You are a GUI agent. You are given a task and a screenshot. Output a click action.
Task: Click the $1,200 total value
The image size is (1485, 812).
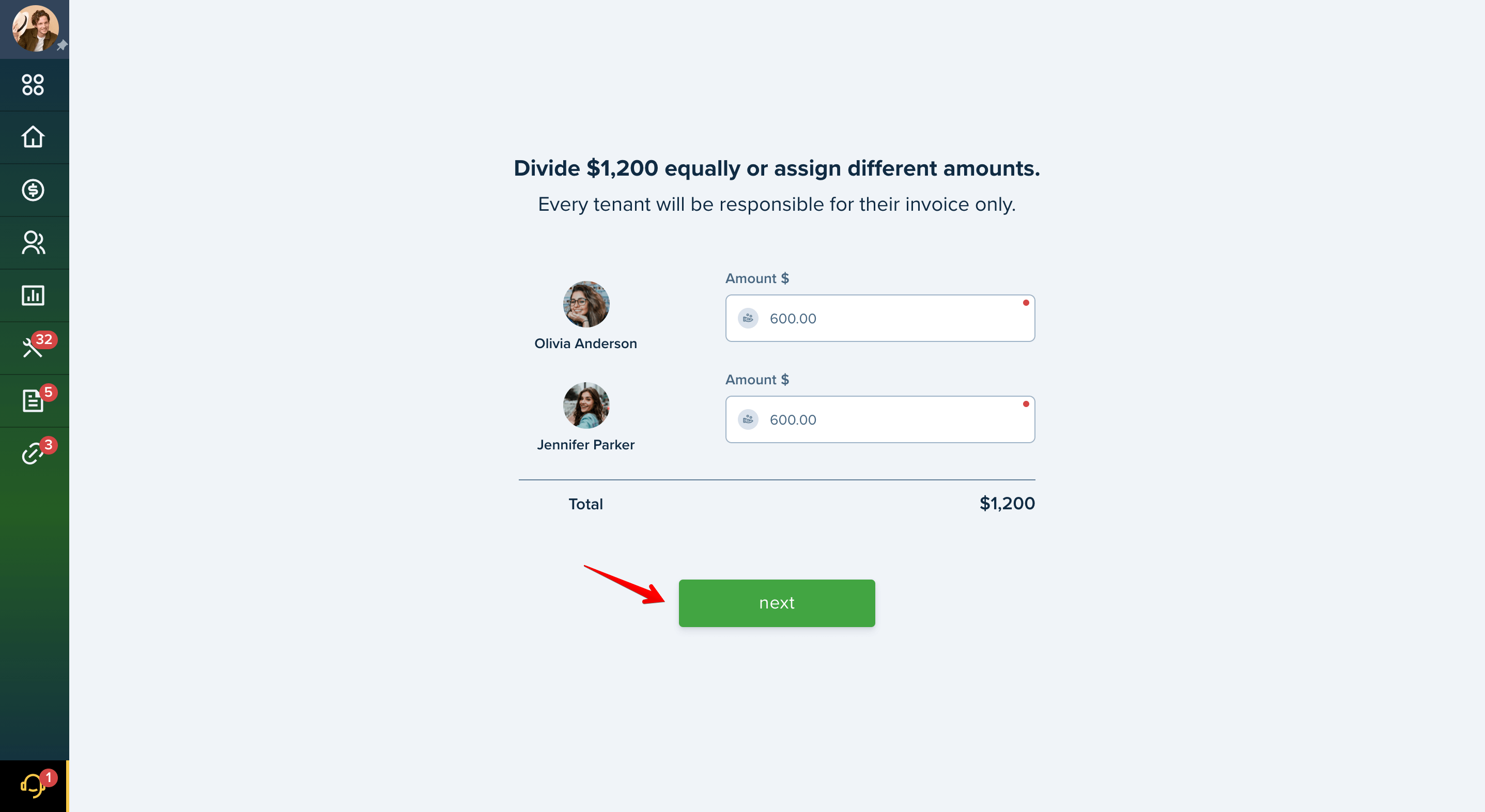1007,504
